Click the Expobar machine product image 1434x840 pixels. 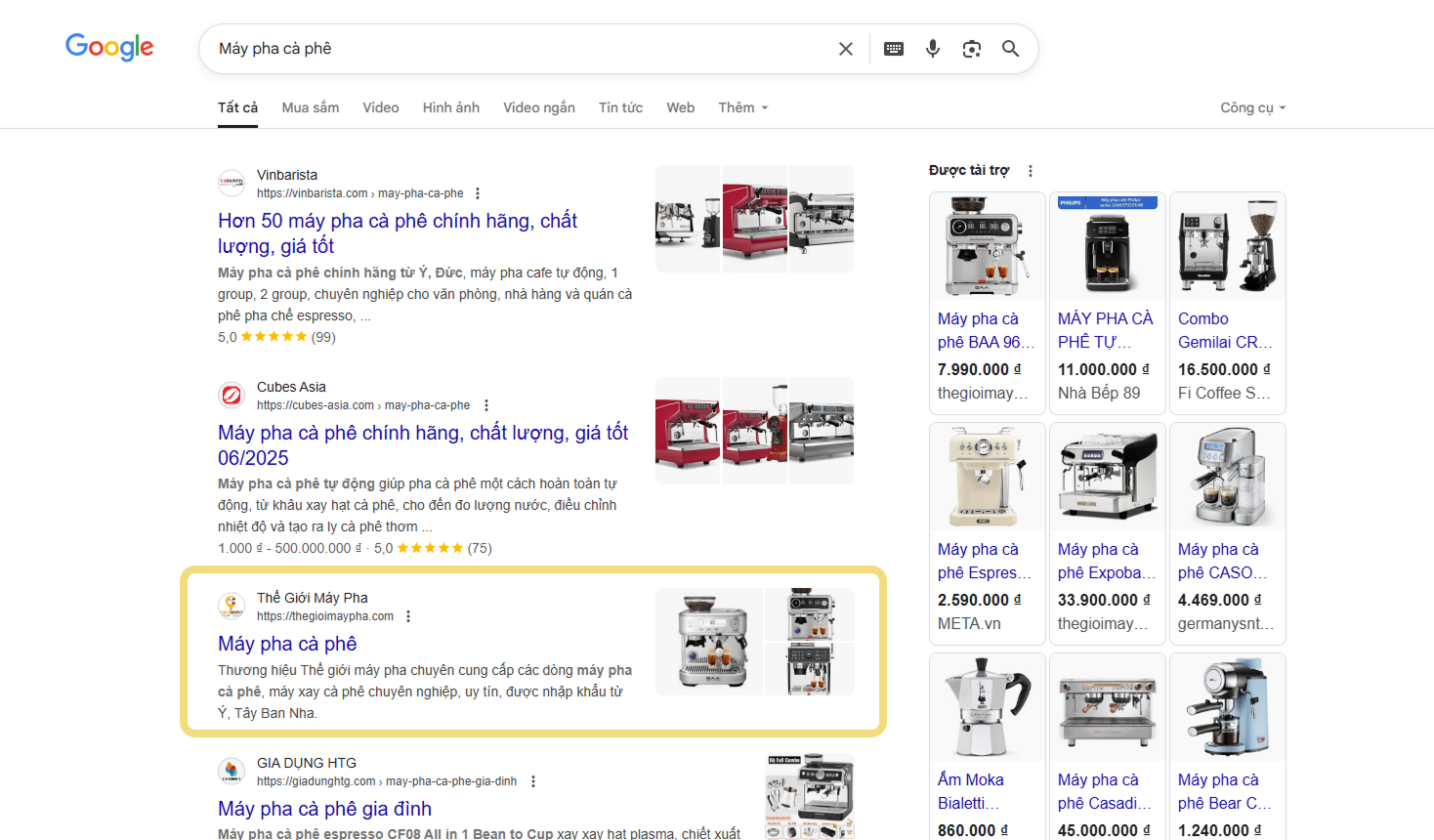[x=1108, y=477]
